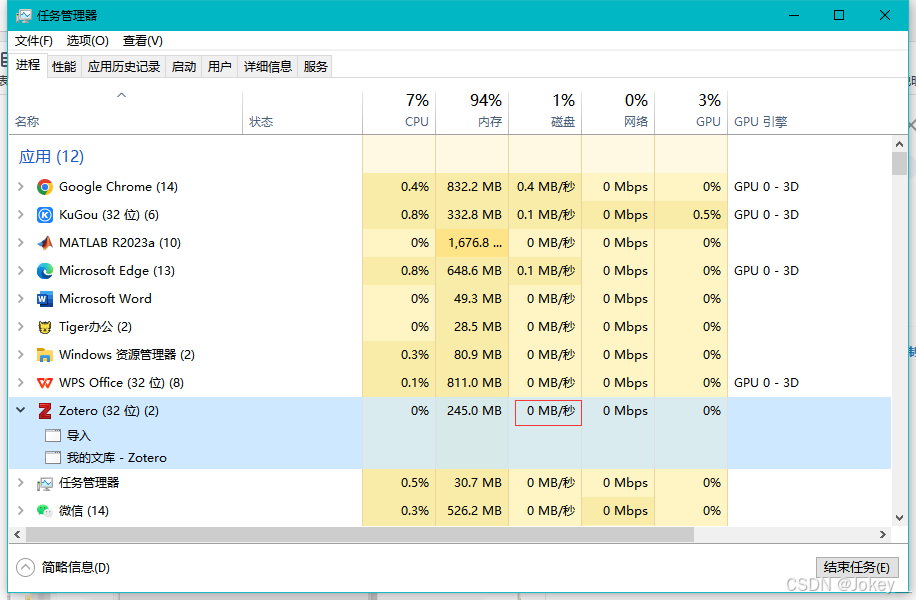This screenshot has width=916, height=600.
Task: Click the Microsoft Edge icon
Action: (44, 271)
